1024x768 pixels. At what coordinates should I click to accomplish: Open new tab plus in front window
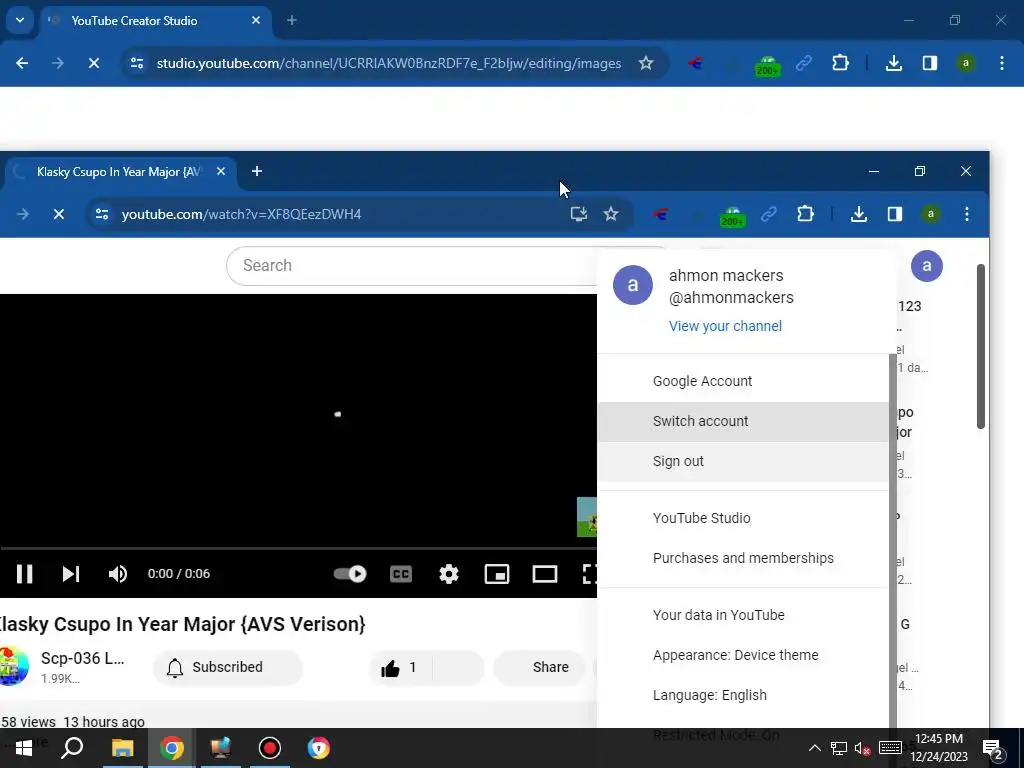pos(257,171)
